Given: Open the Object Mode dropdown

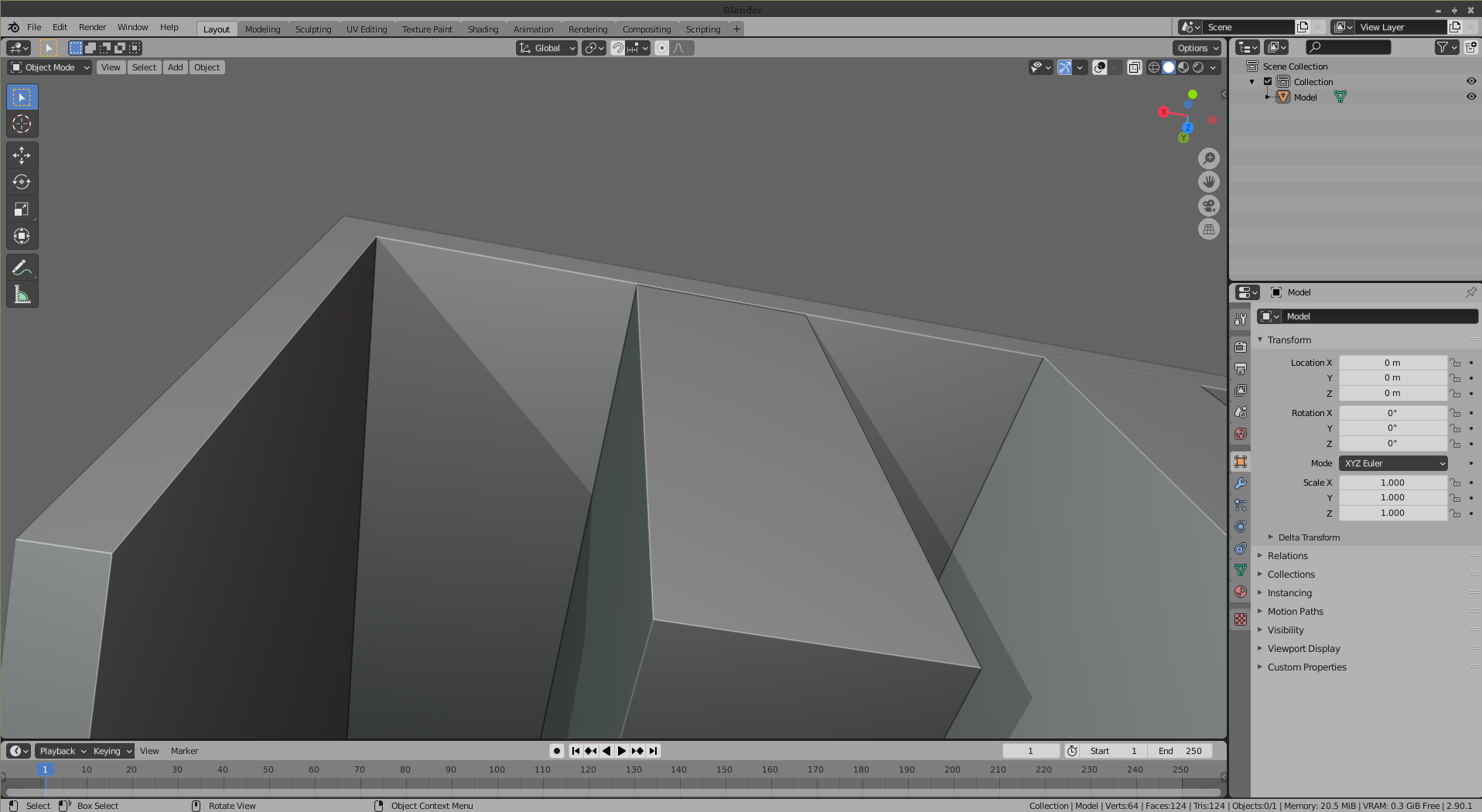Looking at the screenshot, I should (x=50, y=67).
